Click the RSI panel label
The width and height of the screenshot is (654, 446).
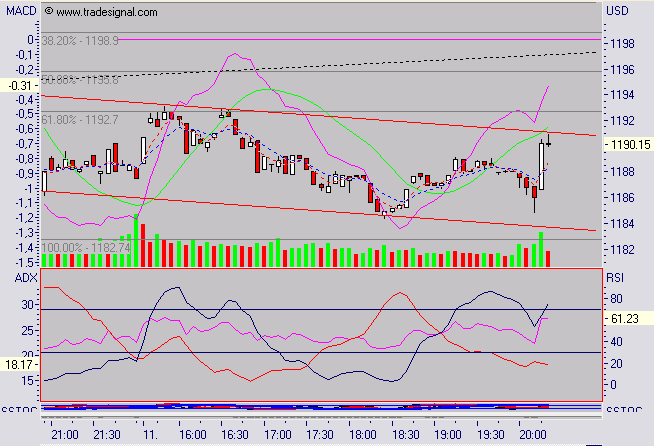coord(615,278)
